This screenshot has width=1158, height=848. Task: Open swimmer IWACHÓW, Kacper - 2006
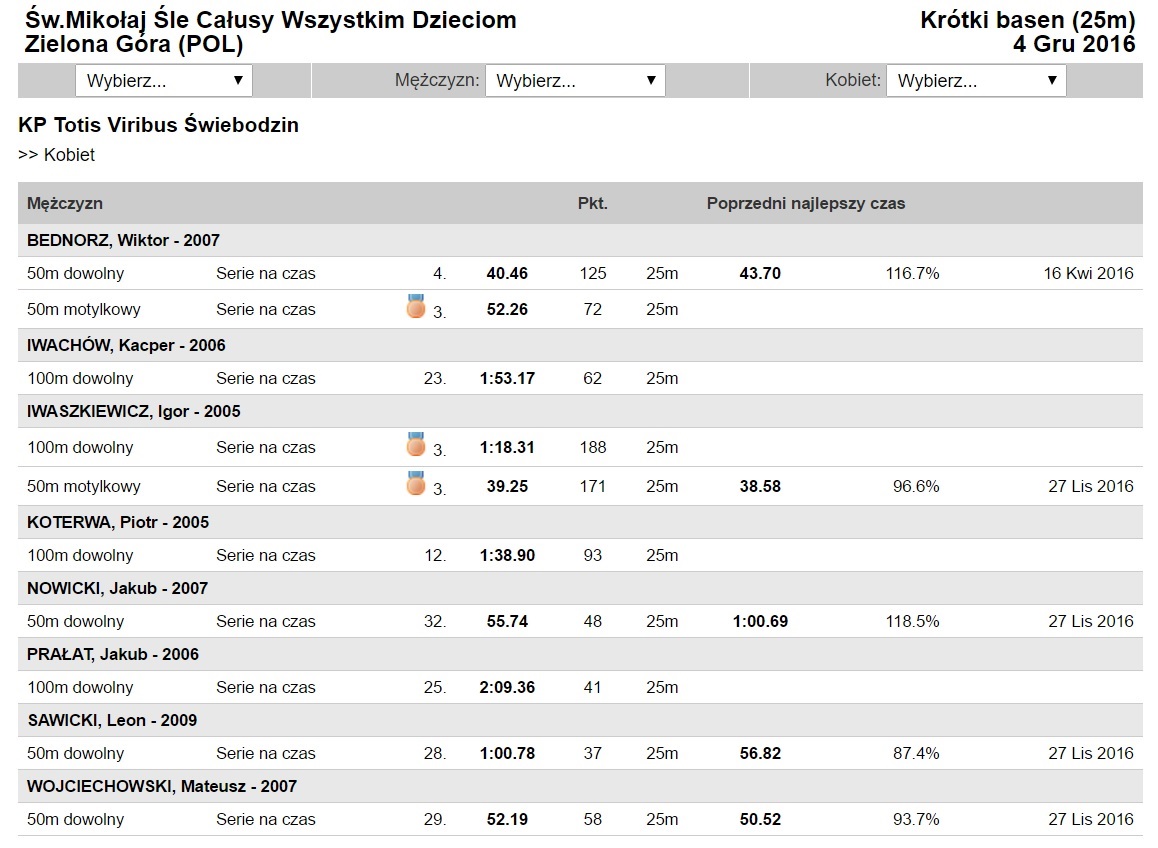[126, 345]
